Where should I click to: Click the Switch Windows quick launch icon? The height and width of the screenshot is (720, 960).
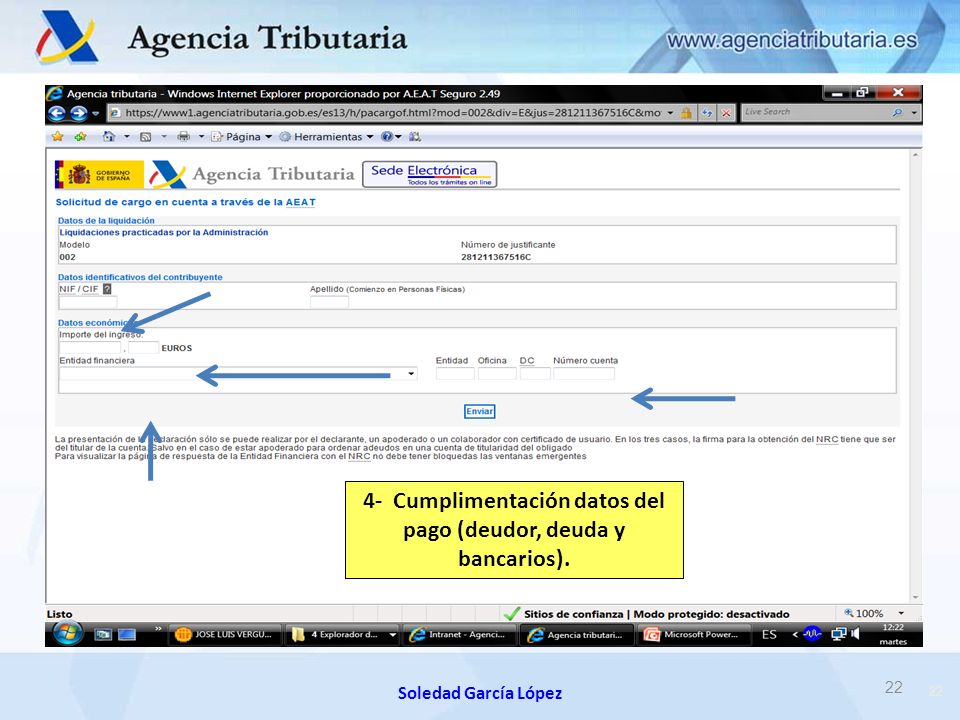point(127,635)
